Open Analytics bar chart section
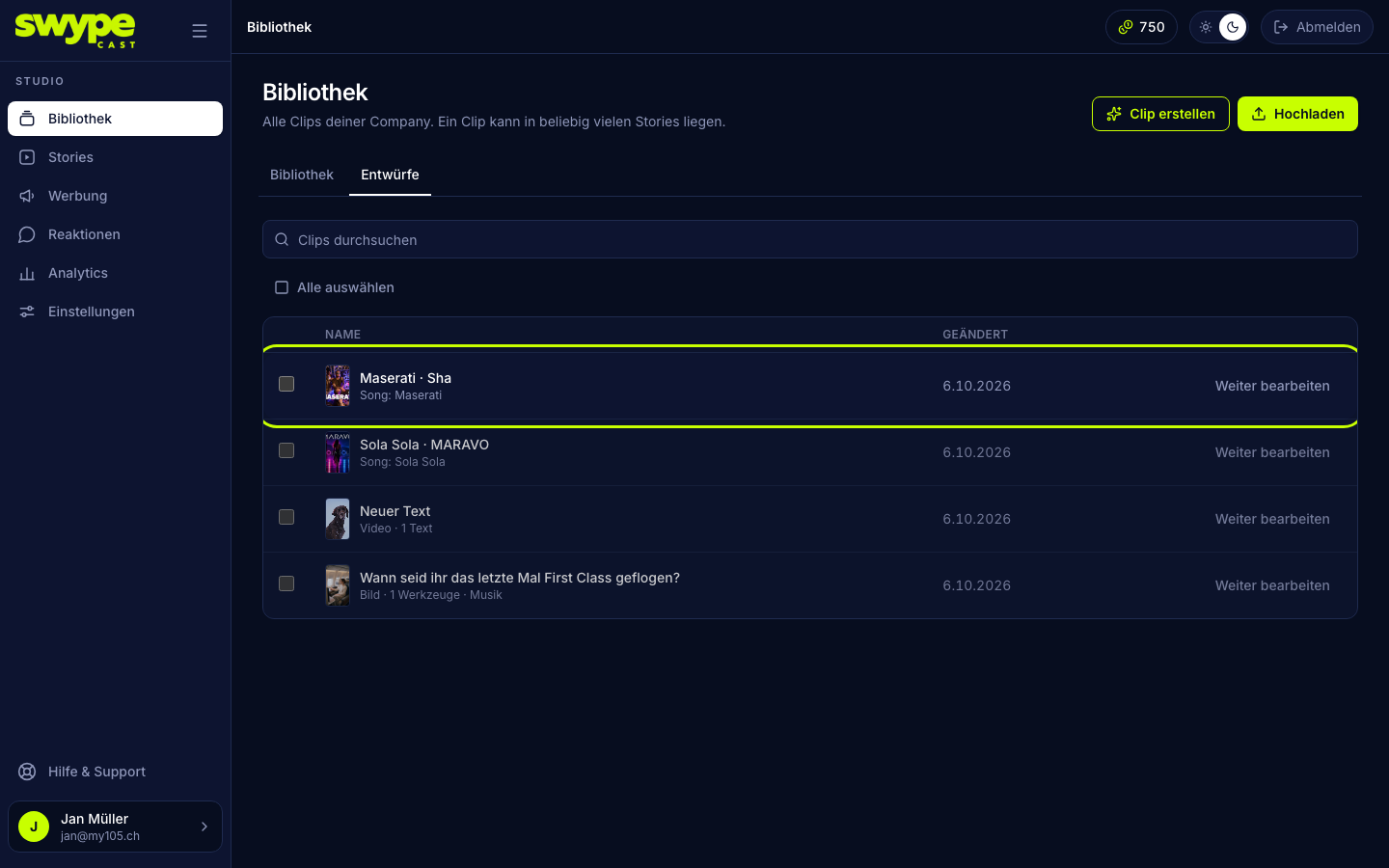 pyautogui.click(x=115, y=273)
